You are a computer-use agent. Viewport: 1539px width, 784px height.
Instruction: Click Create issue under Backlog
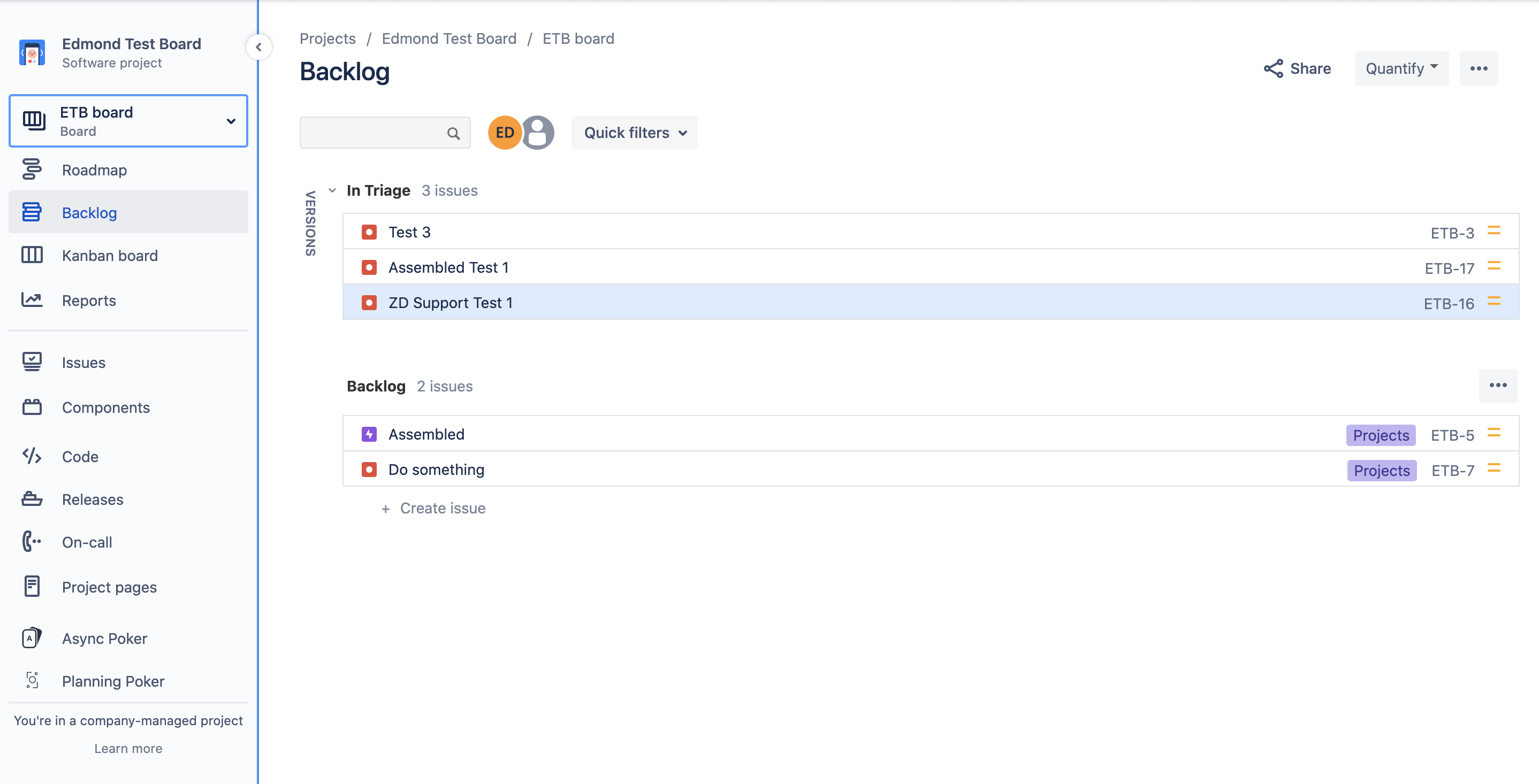(x=434, y=509)
